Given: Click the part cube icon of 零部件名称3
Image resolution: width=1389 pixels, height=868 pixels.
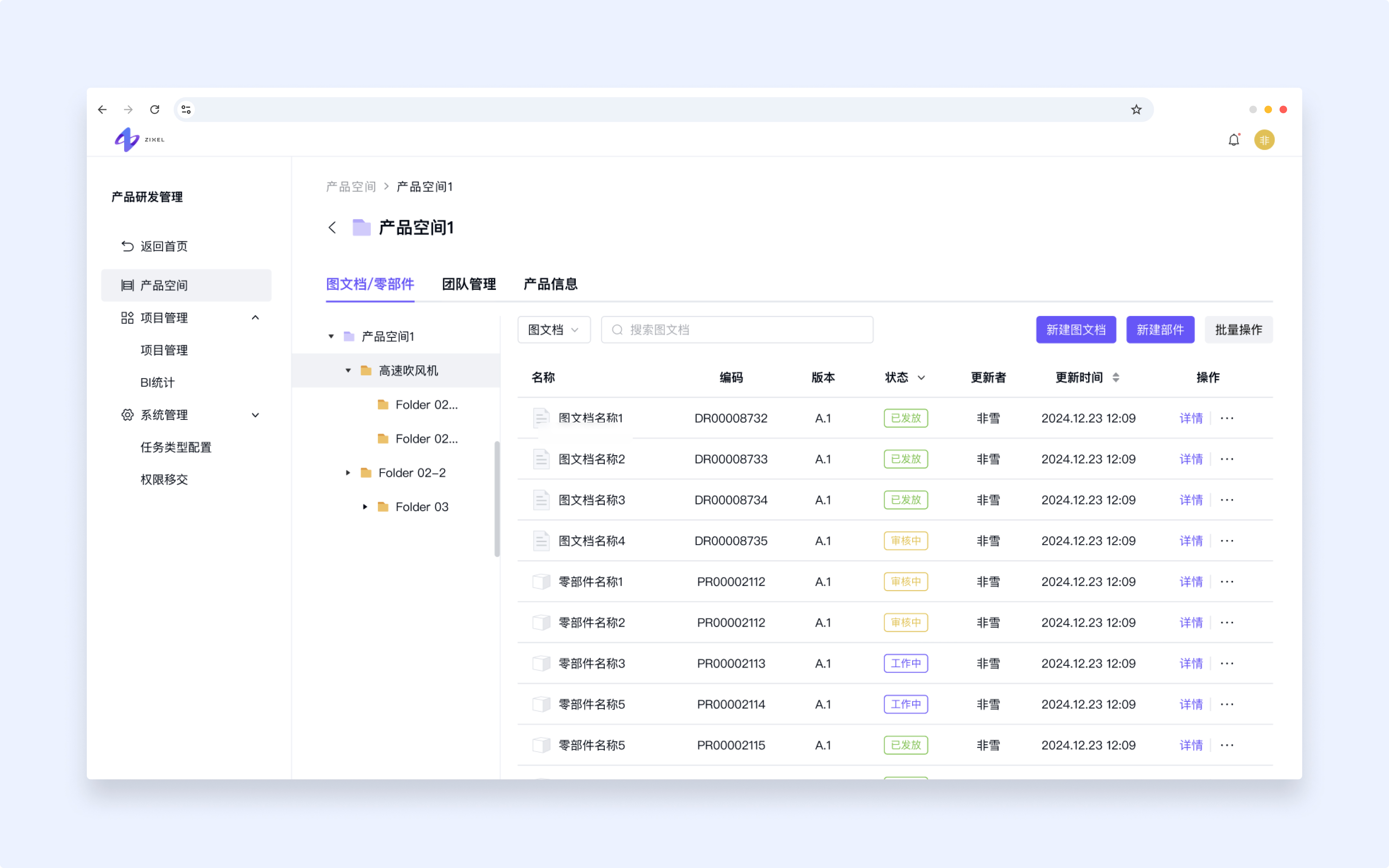Looking at the screenshot, I should pos(541,664).
